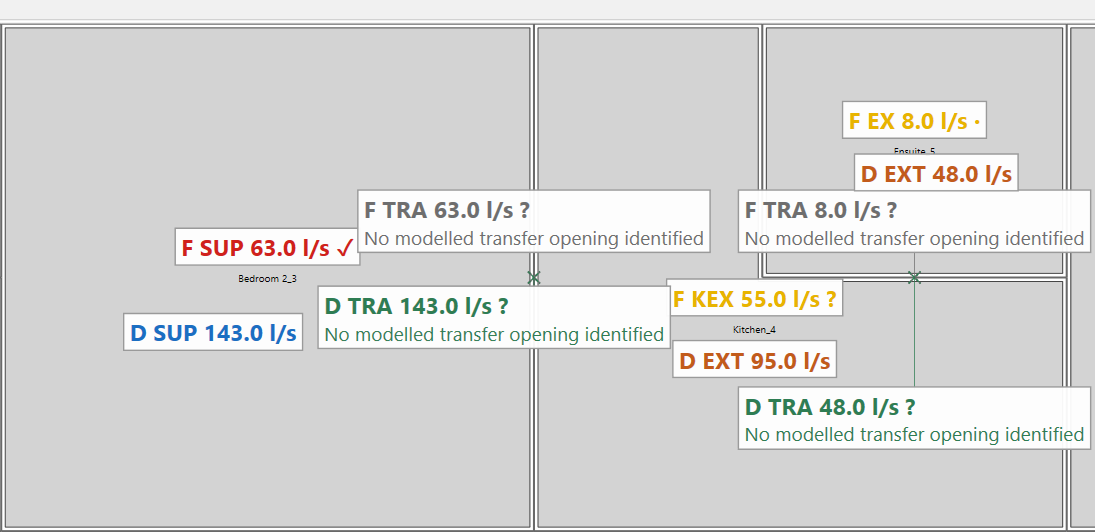Click the D SUP 143.0 l/s tag
Viewport: 1095px width, 532px height.
(213, 332)
